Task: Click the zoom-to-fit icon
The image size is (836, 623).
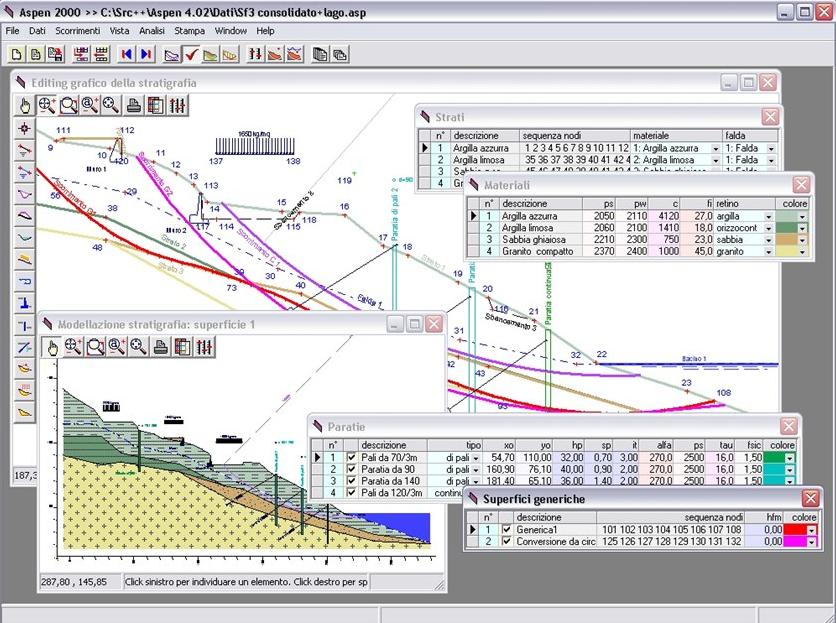Action: point(110,106)
